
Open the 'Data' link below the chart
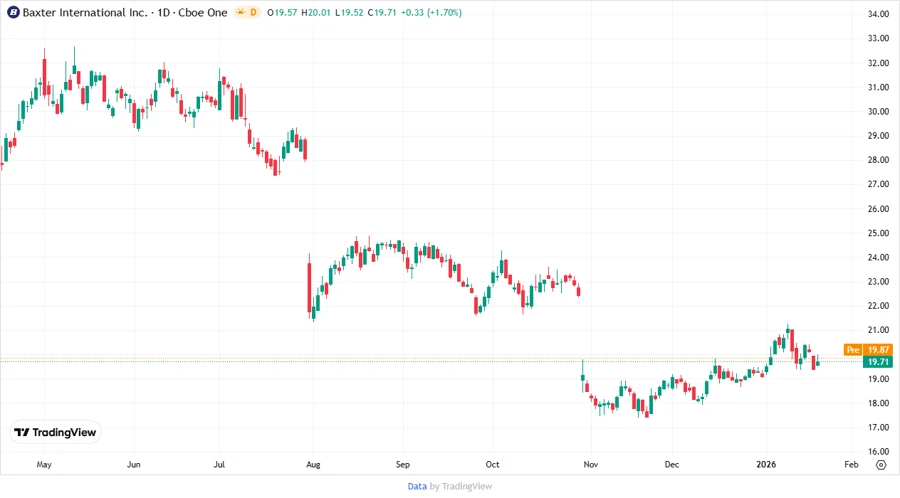point(417,487)
